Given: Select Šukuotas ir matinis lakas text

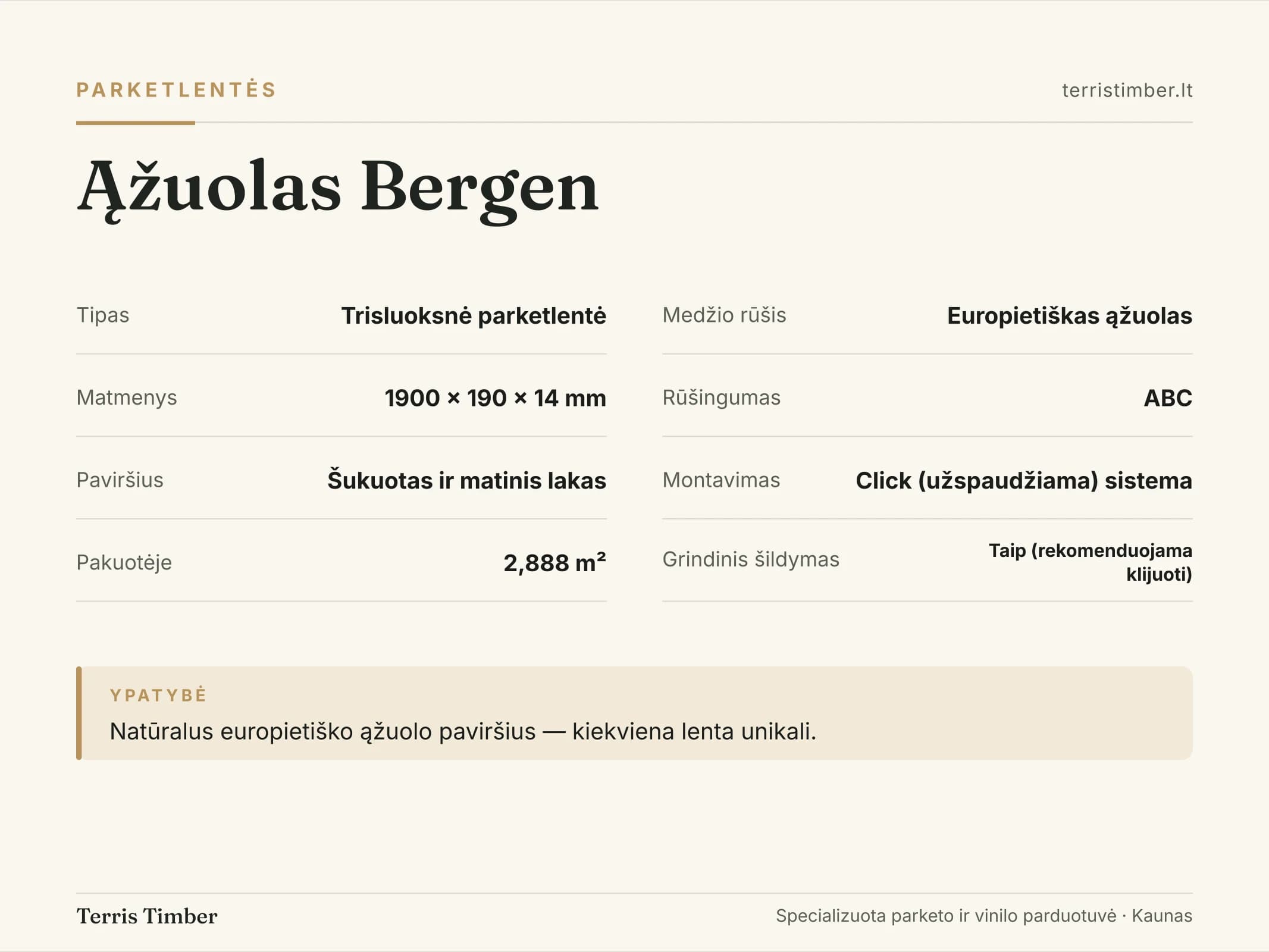Looking at the screenshot, I should [466, 480].
